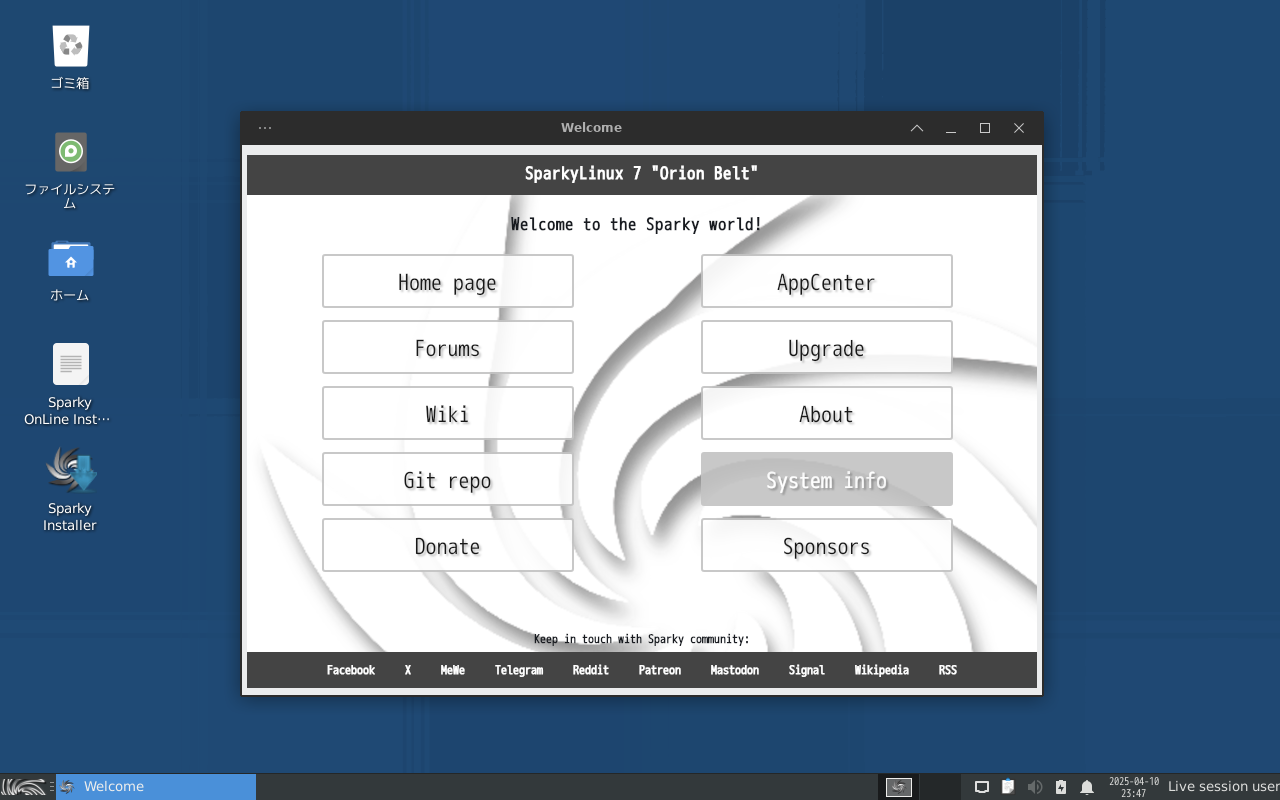Minimize the Welcome window

point(951,128)
